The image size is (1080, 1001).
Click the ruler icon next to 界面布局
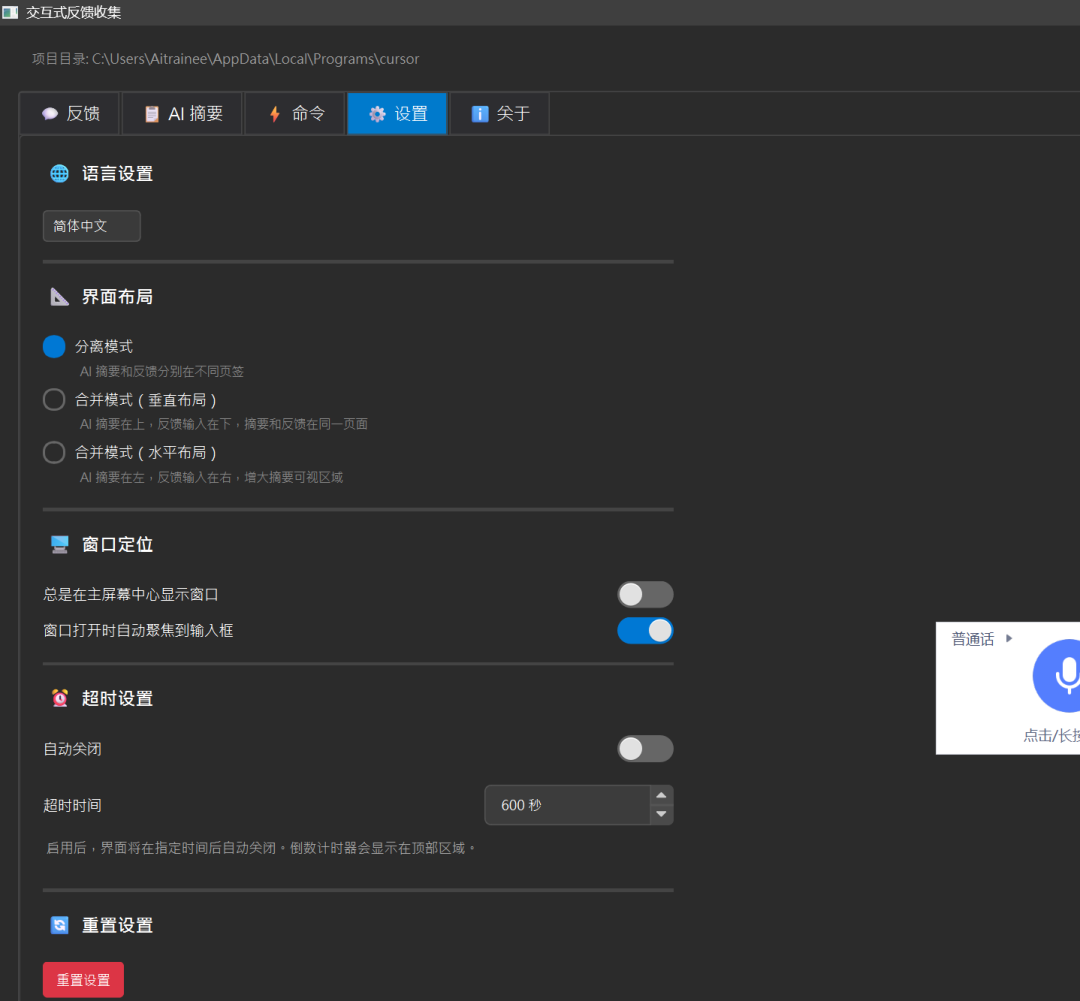[x=60, y=297]
